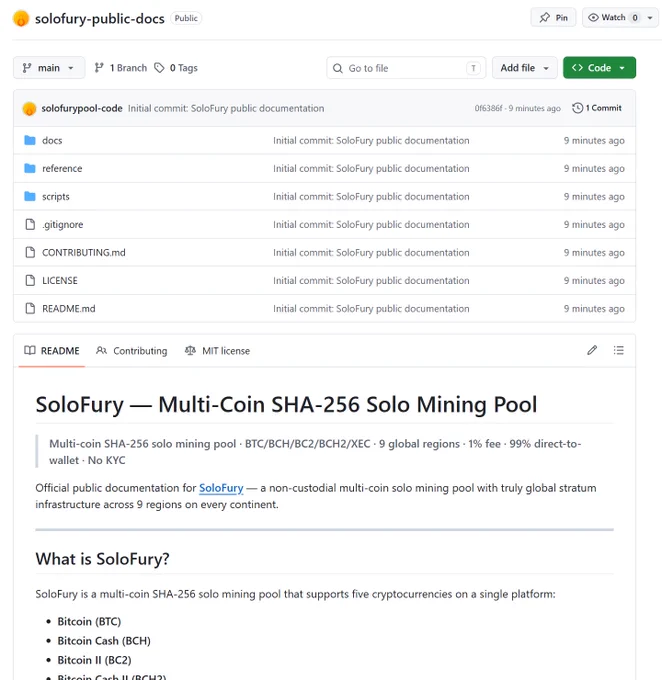Screen dimensions: 662x680
Task: Open commit message in LICENSE row
Action: pyautogui.click(x=371, y=281)
